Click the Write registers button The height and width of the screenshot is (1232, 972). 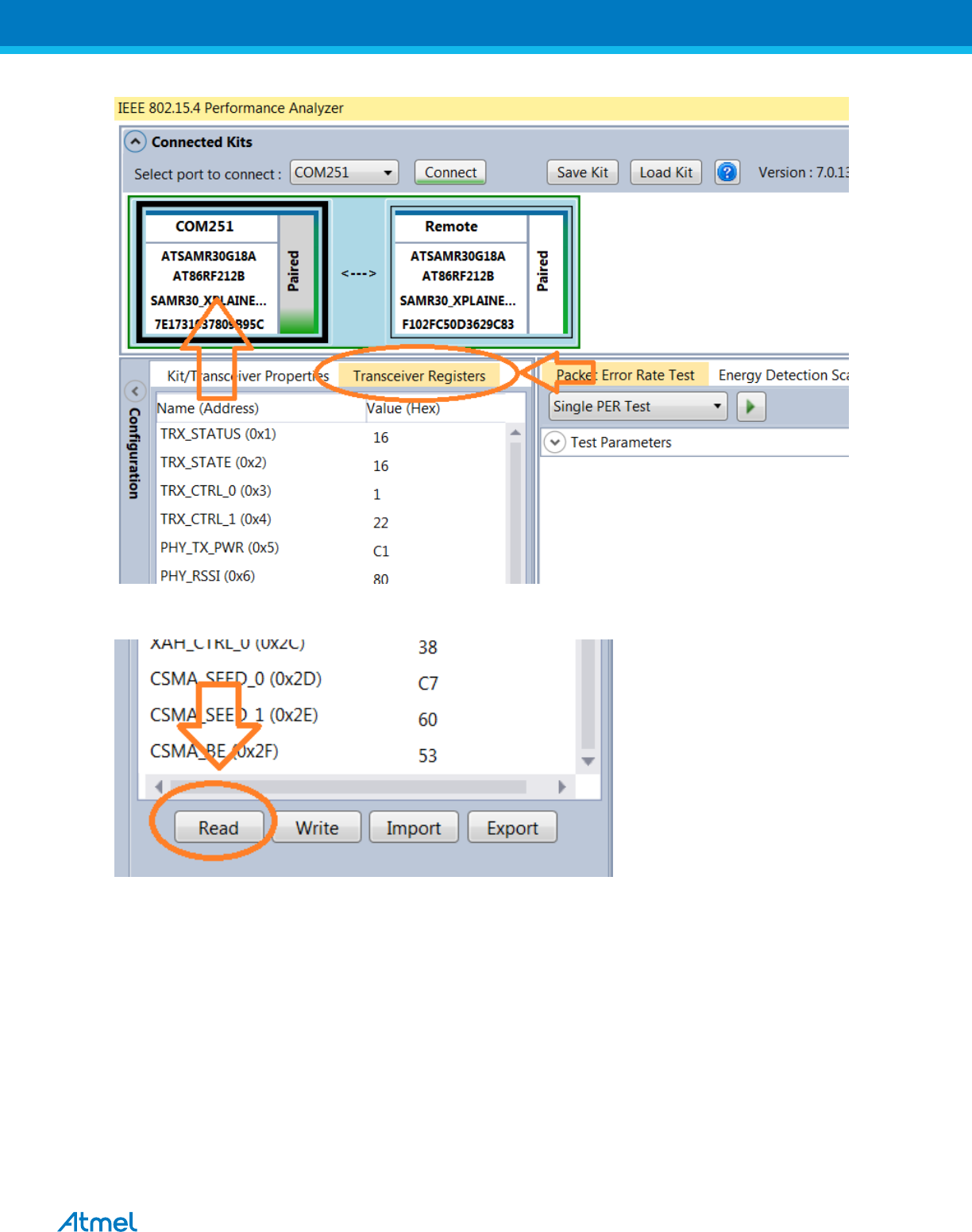tap(317, 828)
